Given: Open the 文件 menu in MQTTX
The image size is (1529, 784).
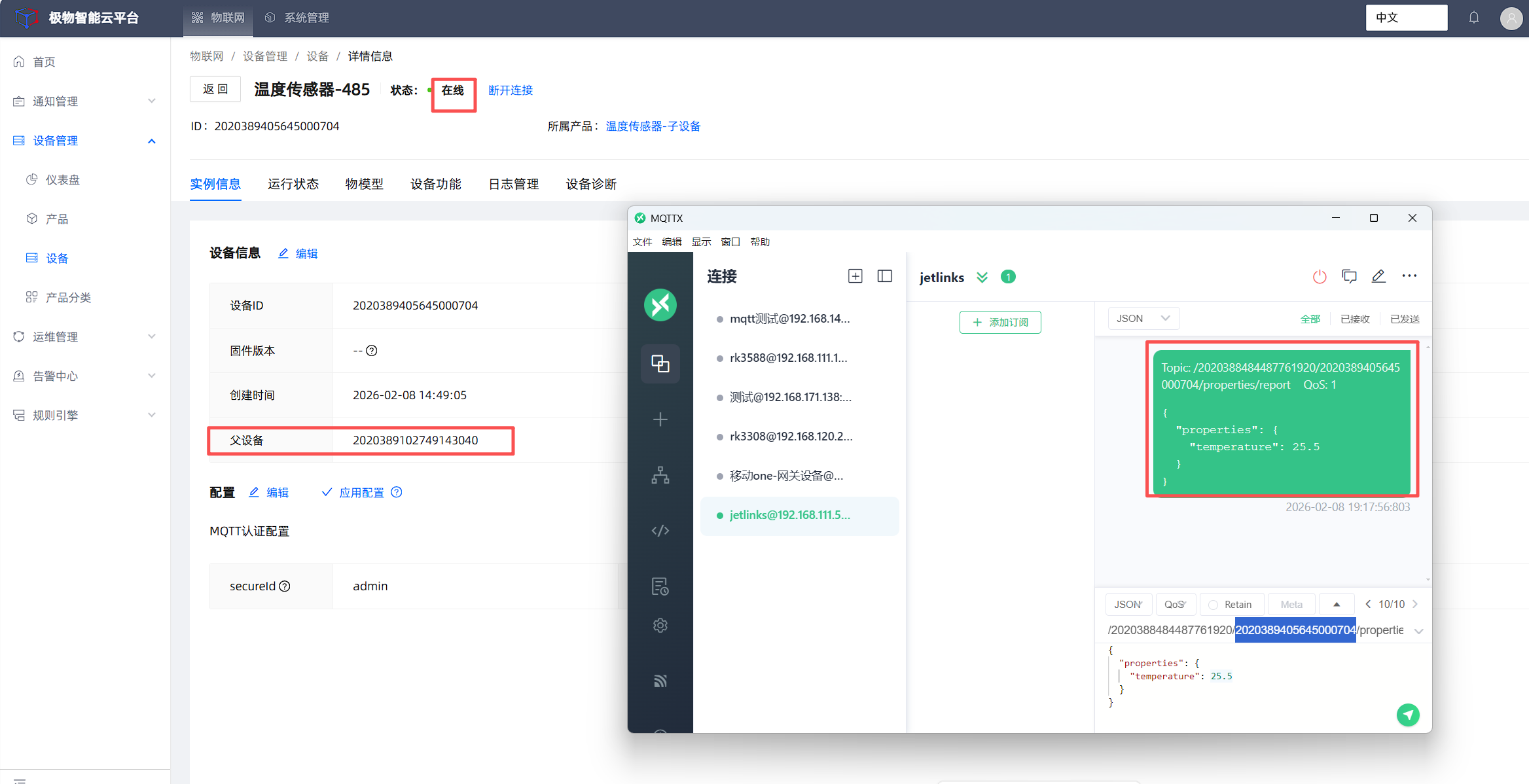Looking at the screenshot, I should pos(642,241).
